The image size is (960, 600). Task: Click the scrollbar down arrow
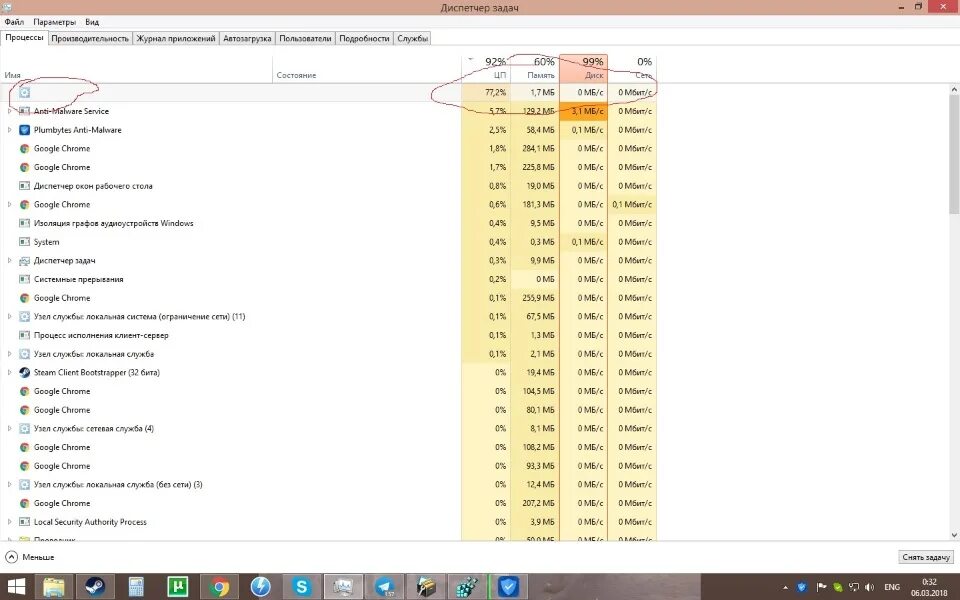954,534
